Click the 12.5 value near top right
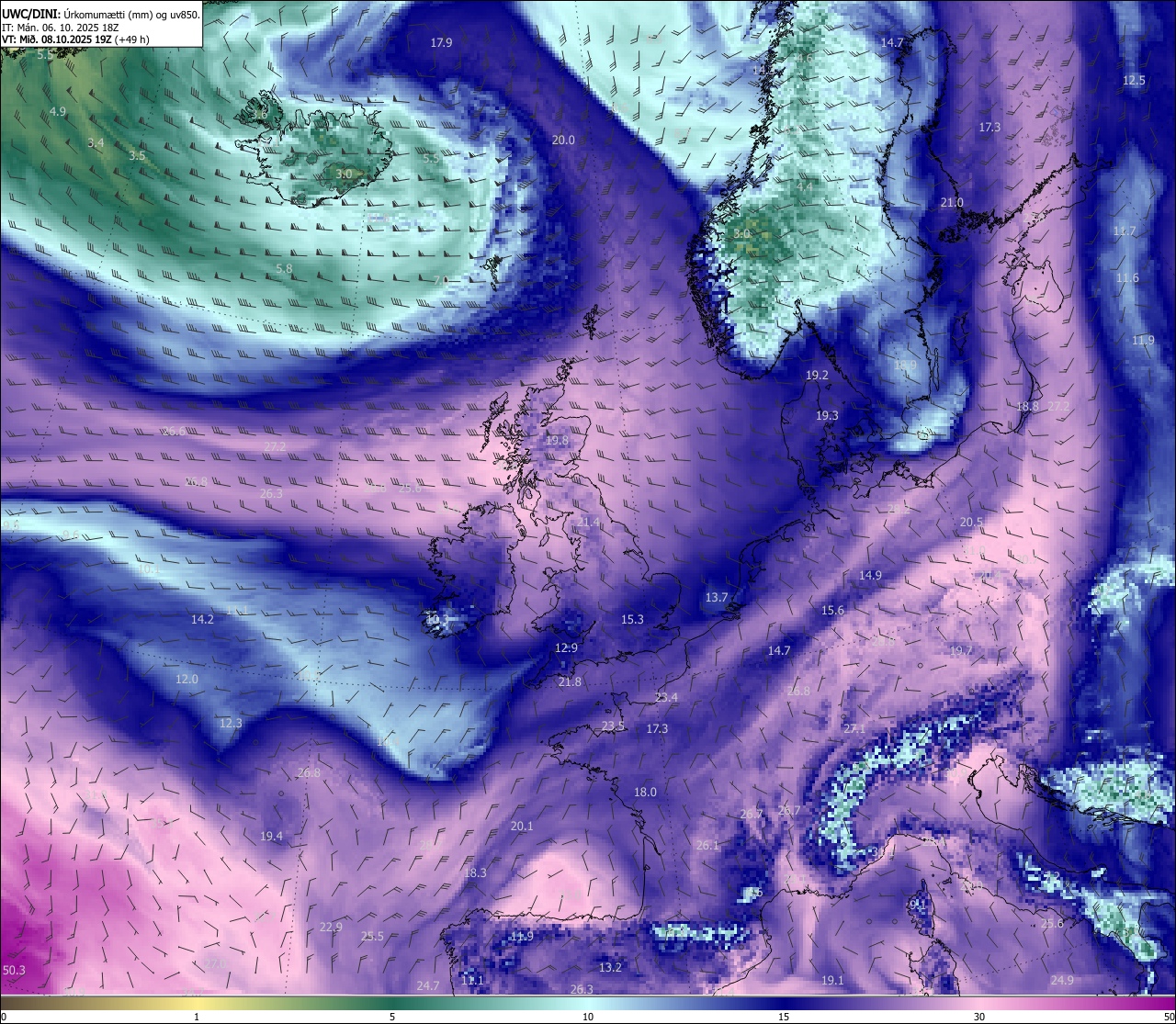 1134,81
